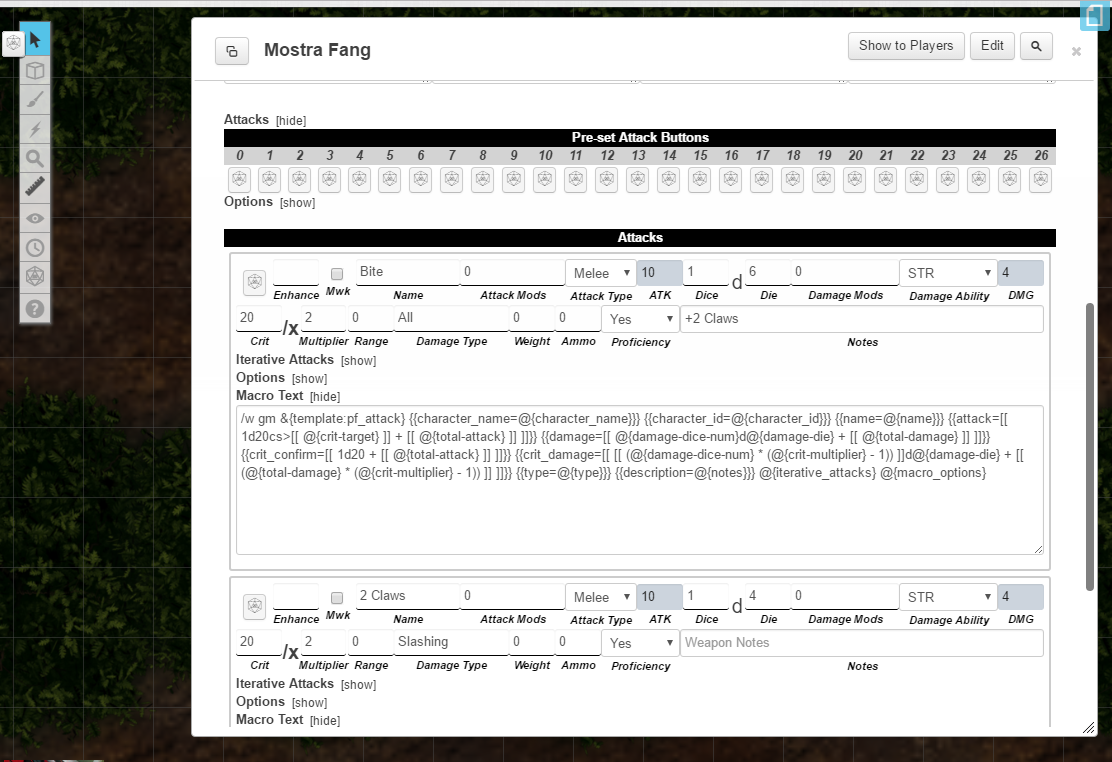Click the Bite Crit field showing 20
Screen dimensions: 1112x762
point(259,318)
